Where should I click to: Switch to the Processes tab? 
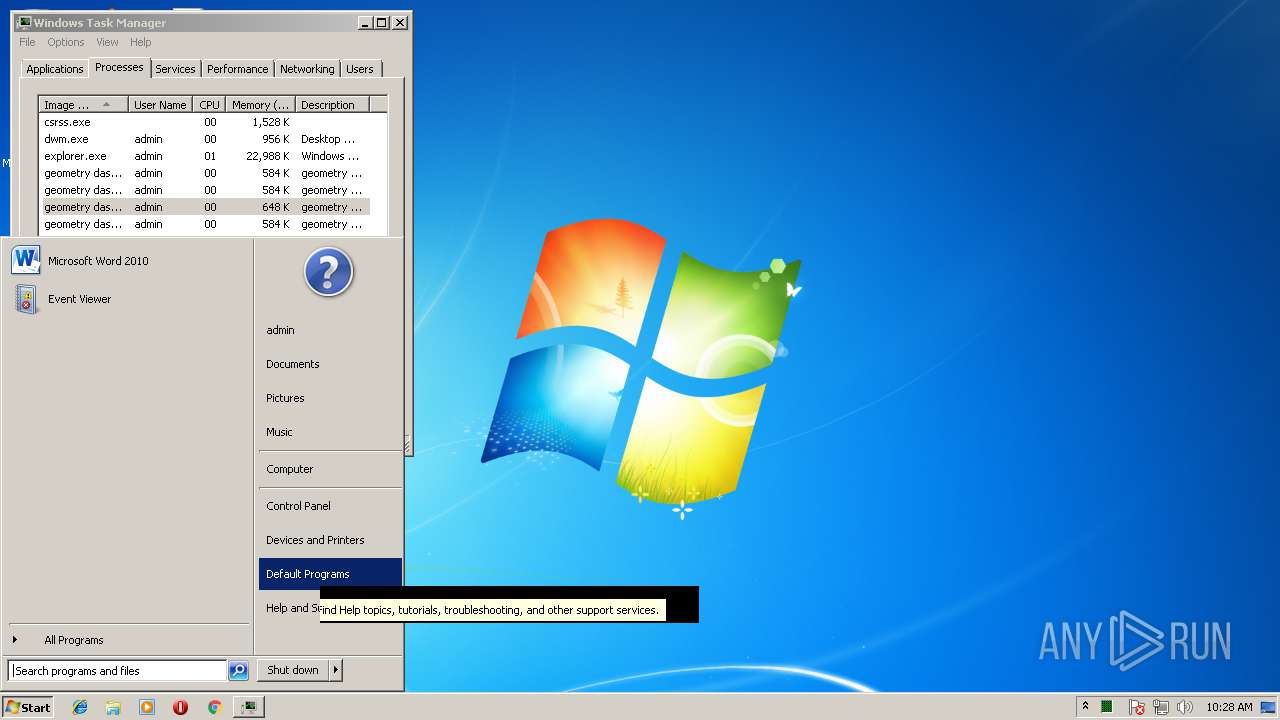[119, 67]
